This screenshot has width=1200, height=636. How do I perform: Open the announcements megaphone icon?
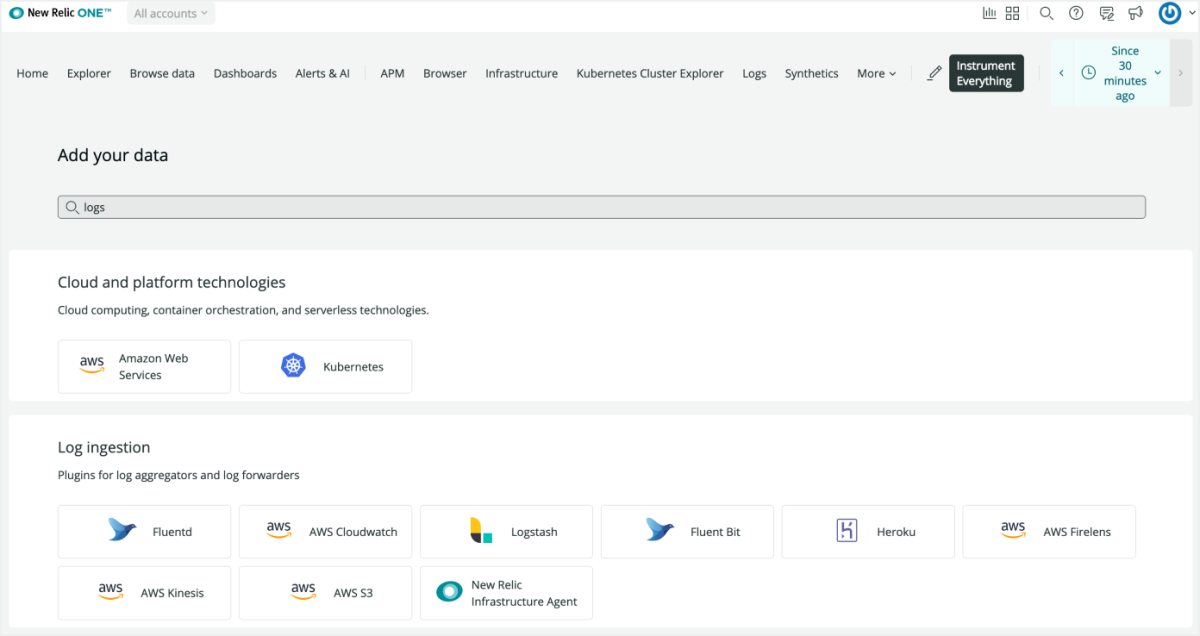(1135, 13)
